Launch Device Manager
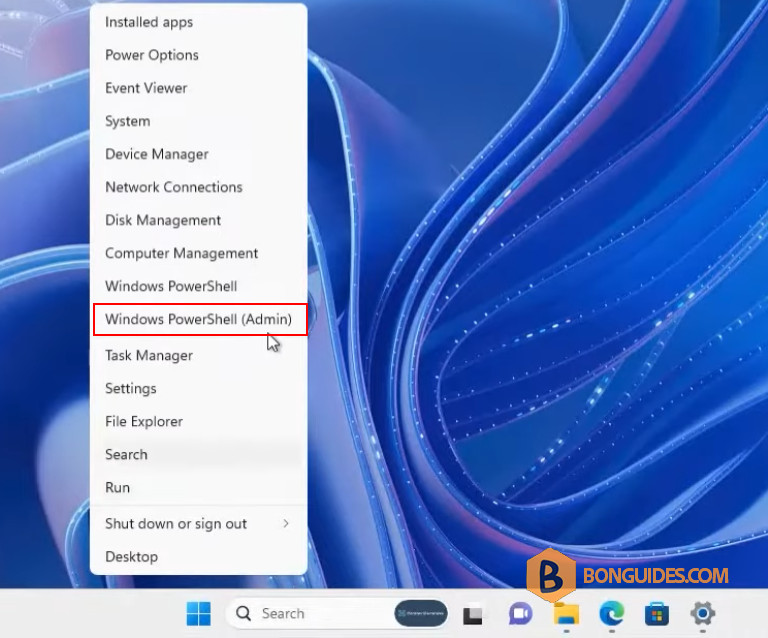Viewport: 768px width, 638px height. point(198,154)
